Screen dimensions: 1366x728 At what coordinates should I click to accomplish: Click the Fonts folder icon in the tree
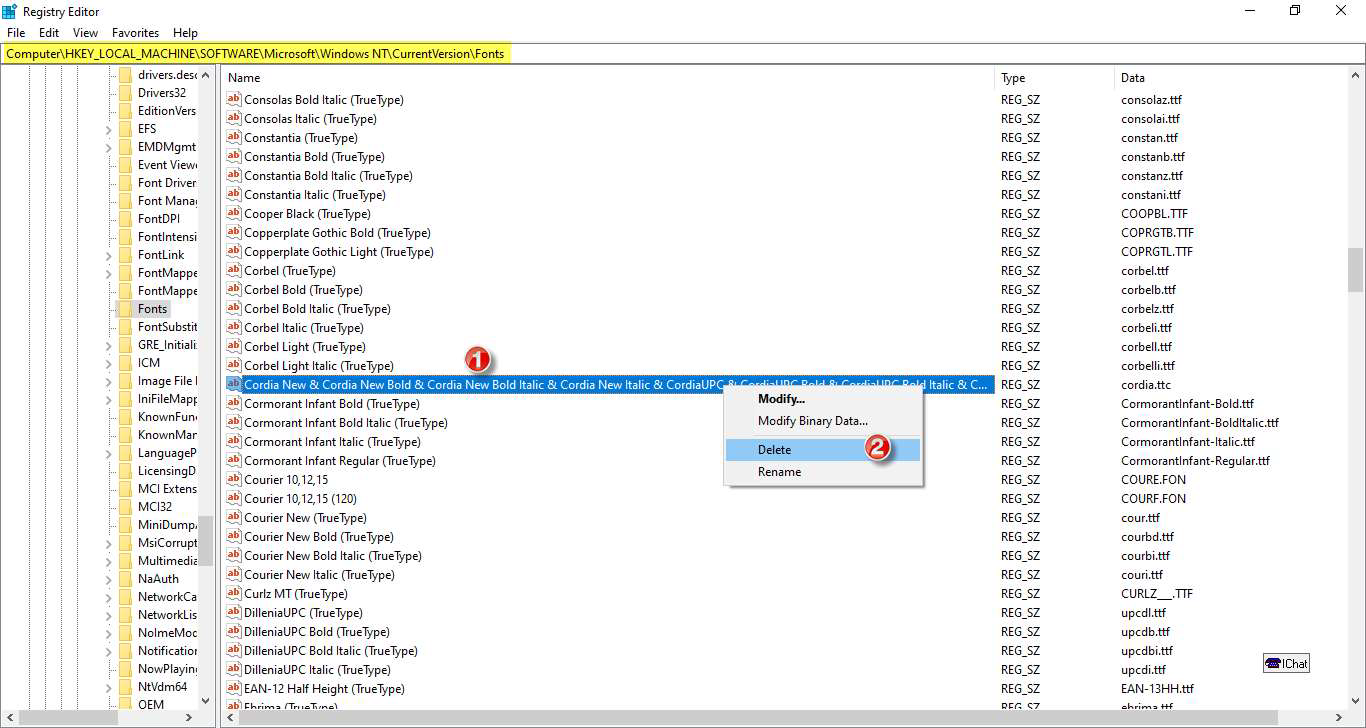125,309
